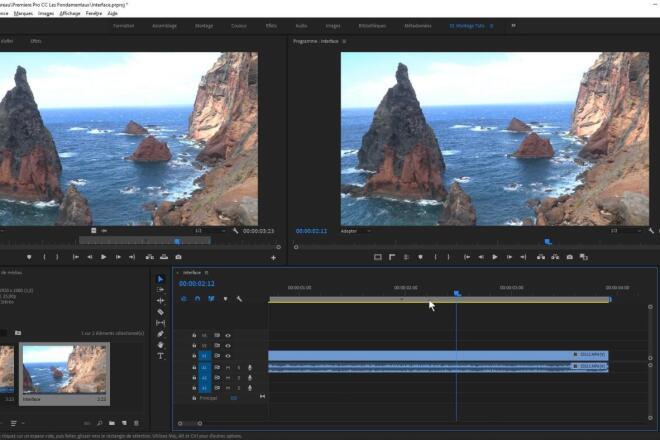Viewport: 660px width, 440px height.
Task: Choose the Type (T) tool
Action: click(x=160, y=356)
